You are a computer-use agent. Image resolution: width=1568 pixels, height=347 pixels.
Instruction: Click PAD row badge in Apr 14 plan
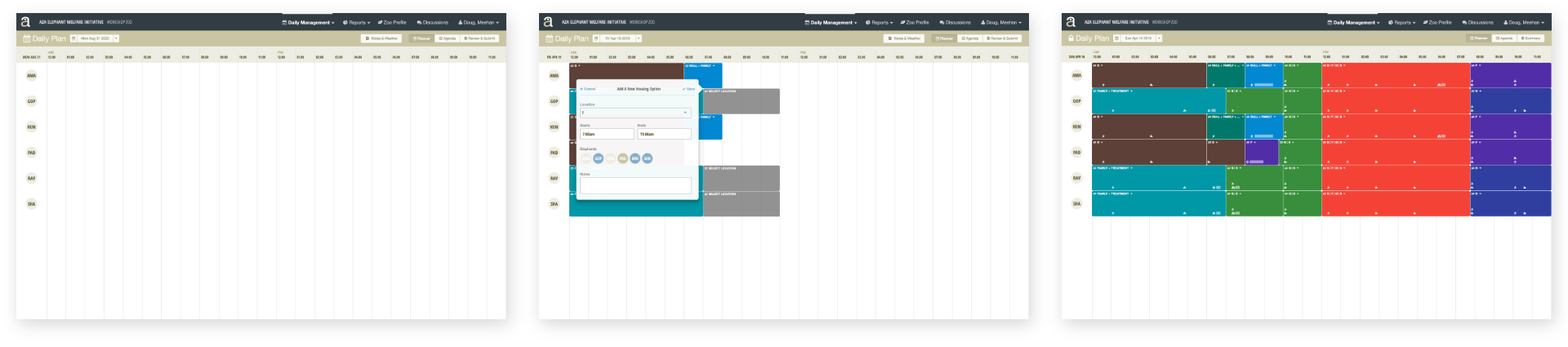[x=1076, y=153]
